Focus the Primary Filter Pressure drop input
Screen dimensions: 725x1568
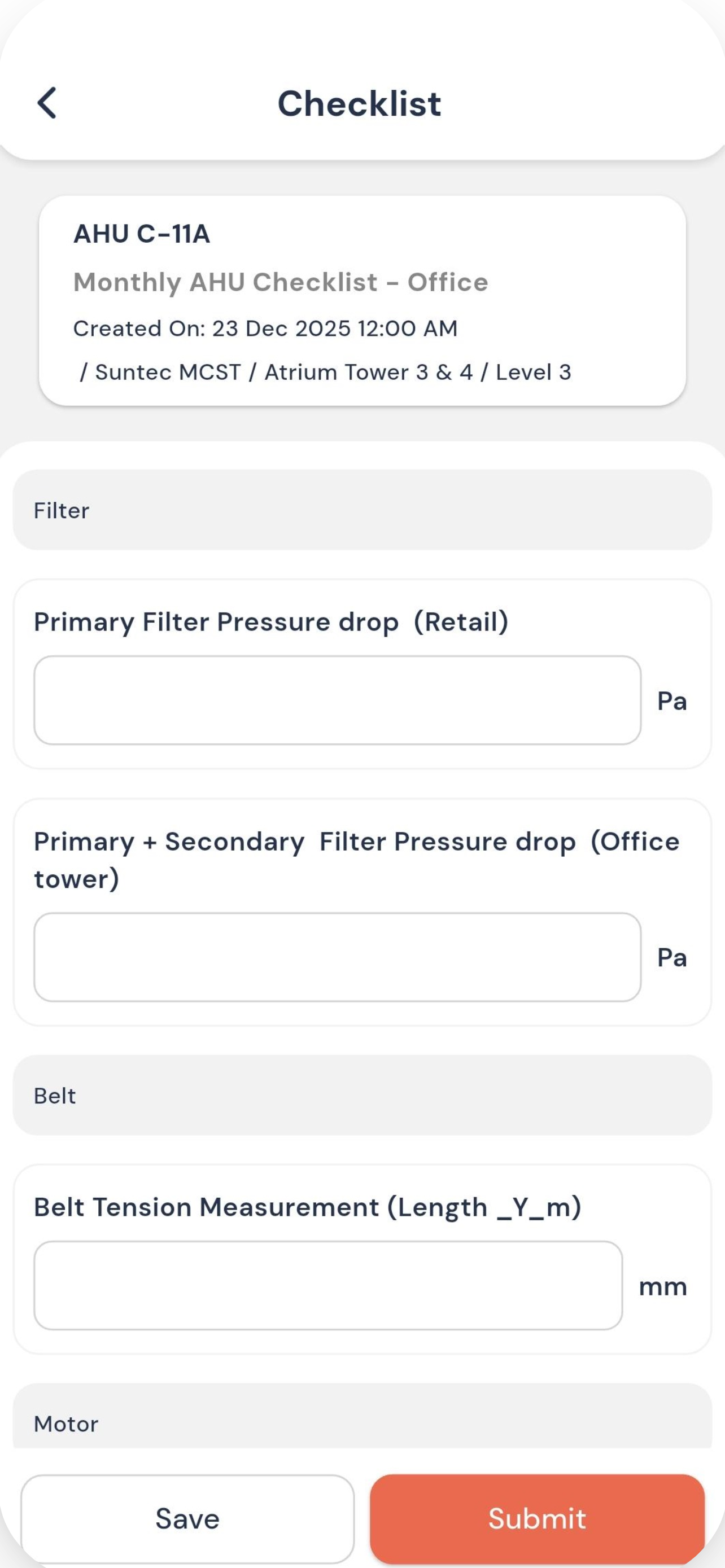pos(337,700)
